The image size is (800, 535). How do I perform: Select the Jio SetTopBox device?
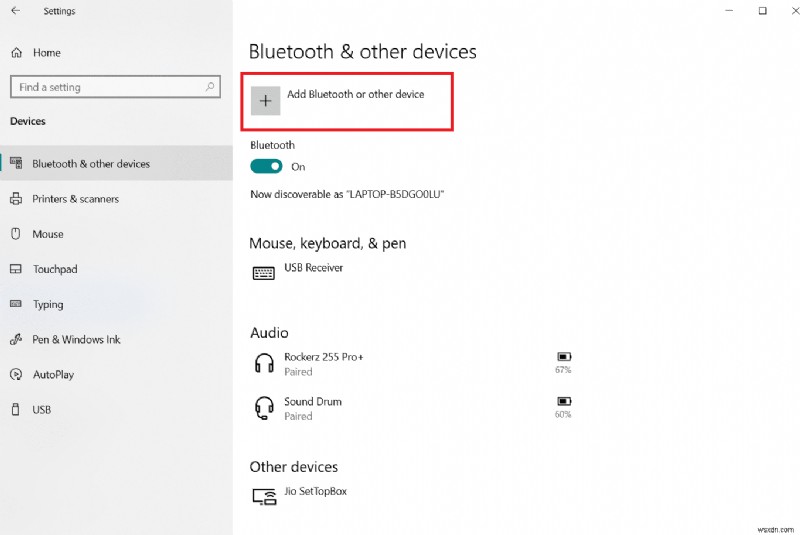pyautogui.click(x=315, y=491)
